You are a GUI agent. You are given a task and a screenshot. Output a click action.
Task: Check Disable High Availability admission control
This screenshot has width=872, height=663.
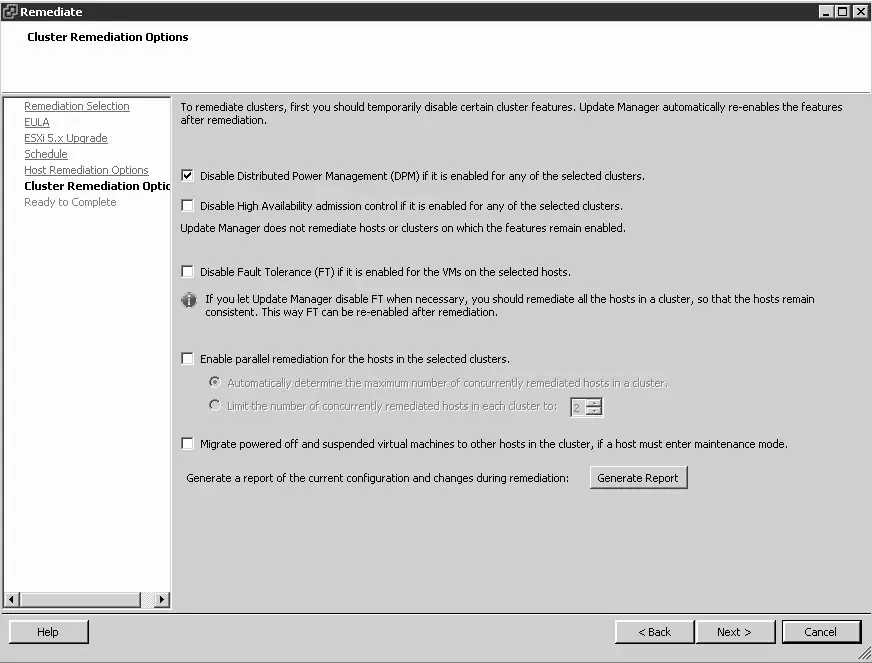click(187, 206)
